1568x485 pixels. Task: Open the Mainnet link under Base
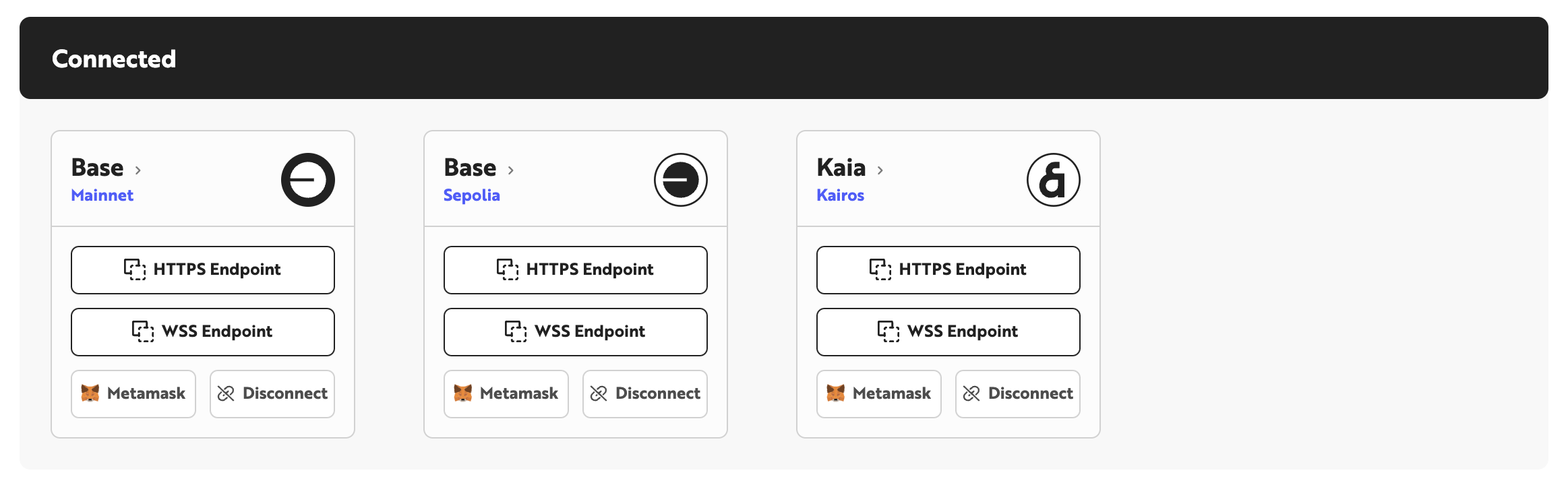point(102,195)
